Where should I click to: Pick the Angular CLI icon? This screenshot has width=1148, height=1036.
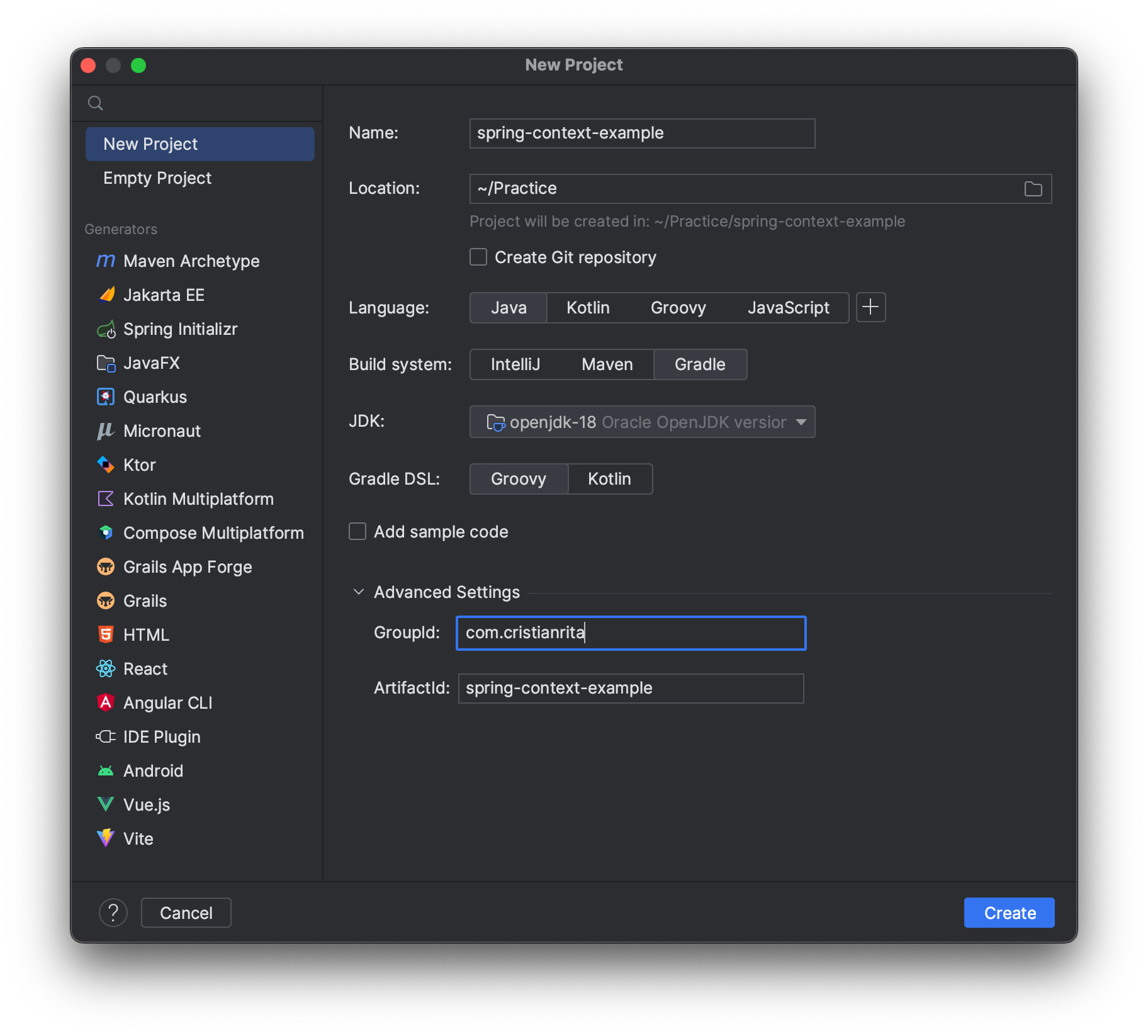(106, 702)
